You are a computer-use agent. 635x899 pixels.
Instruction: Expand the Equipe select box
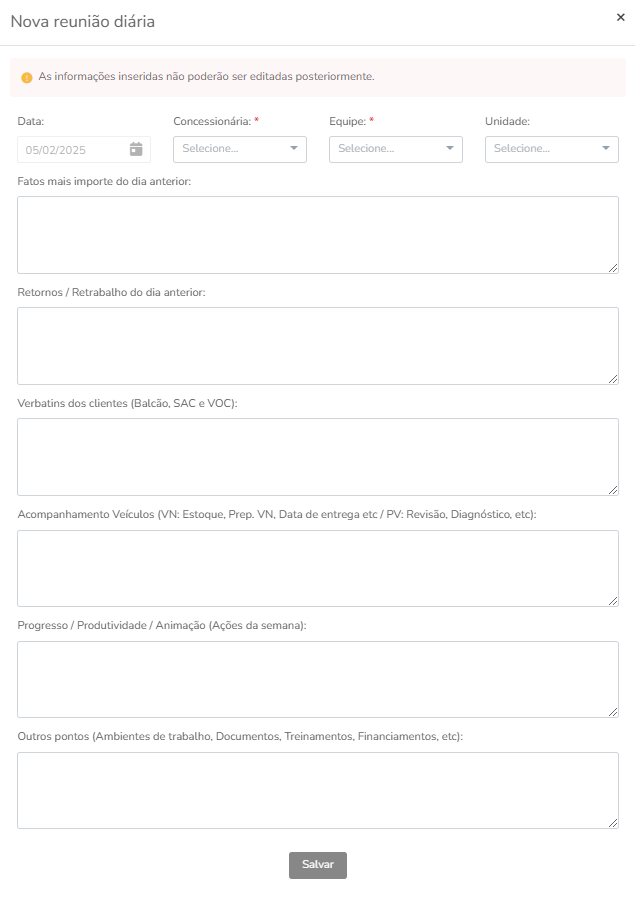click(395, 149)
